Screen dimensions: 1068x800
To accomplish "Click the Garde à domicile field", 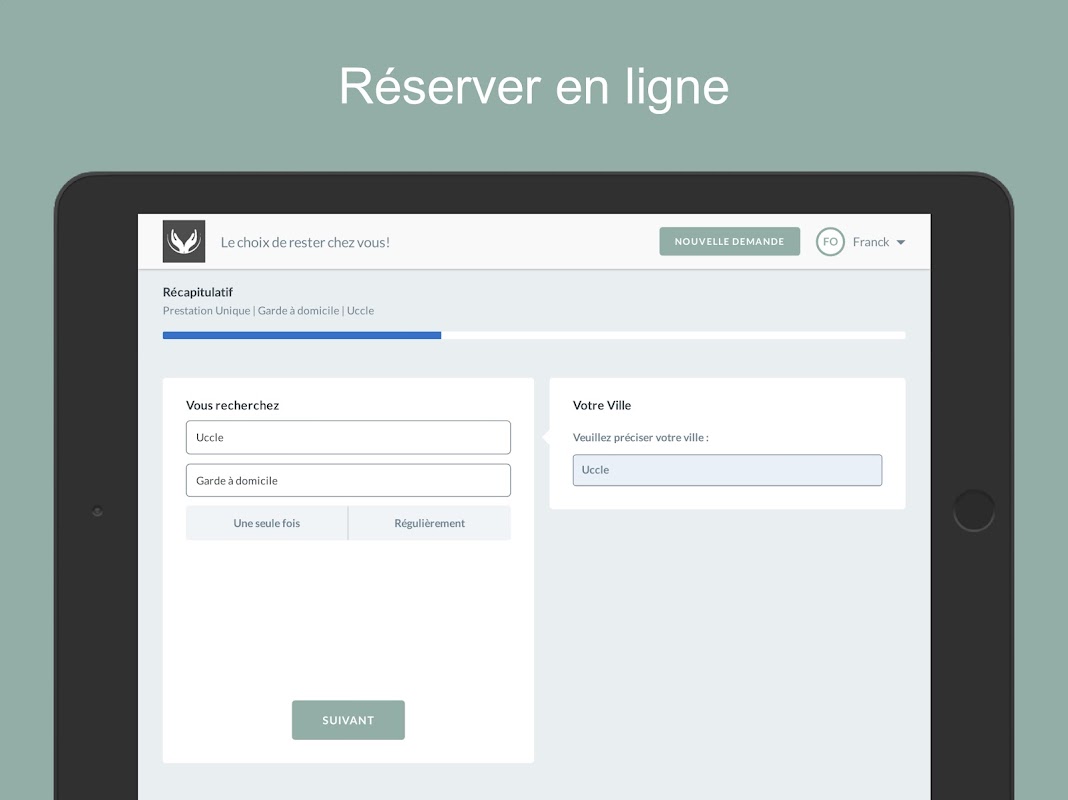I will 348,481.
